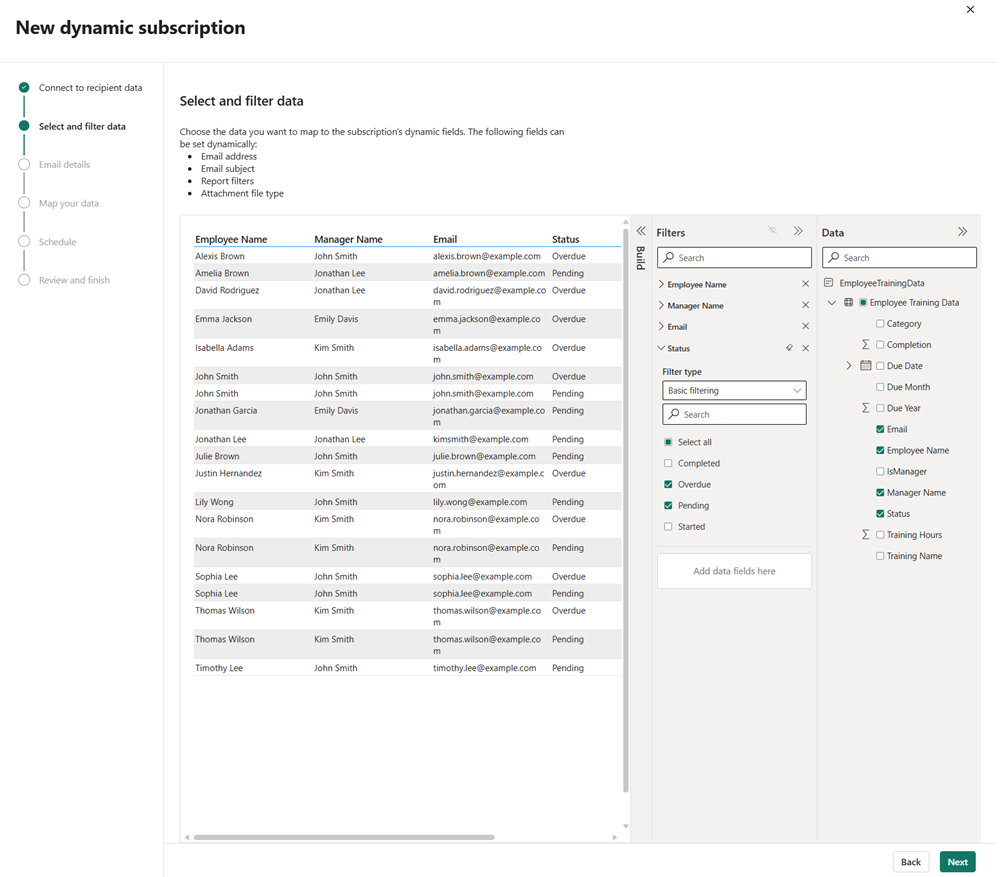
Task: Open the Filter type Basic filtering dropdown
Action: point(734,390)
